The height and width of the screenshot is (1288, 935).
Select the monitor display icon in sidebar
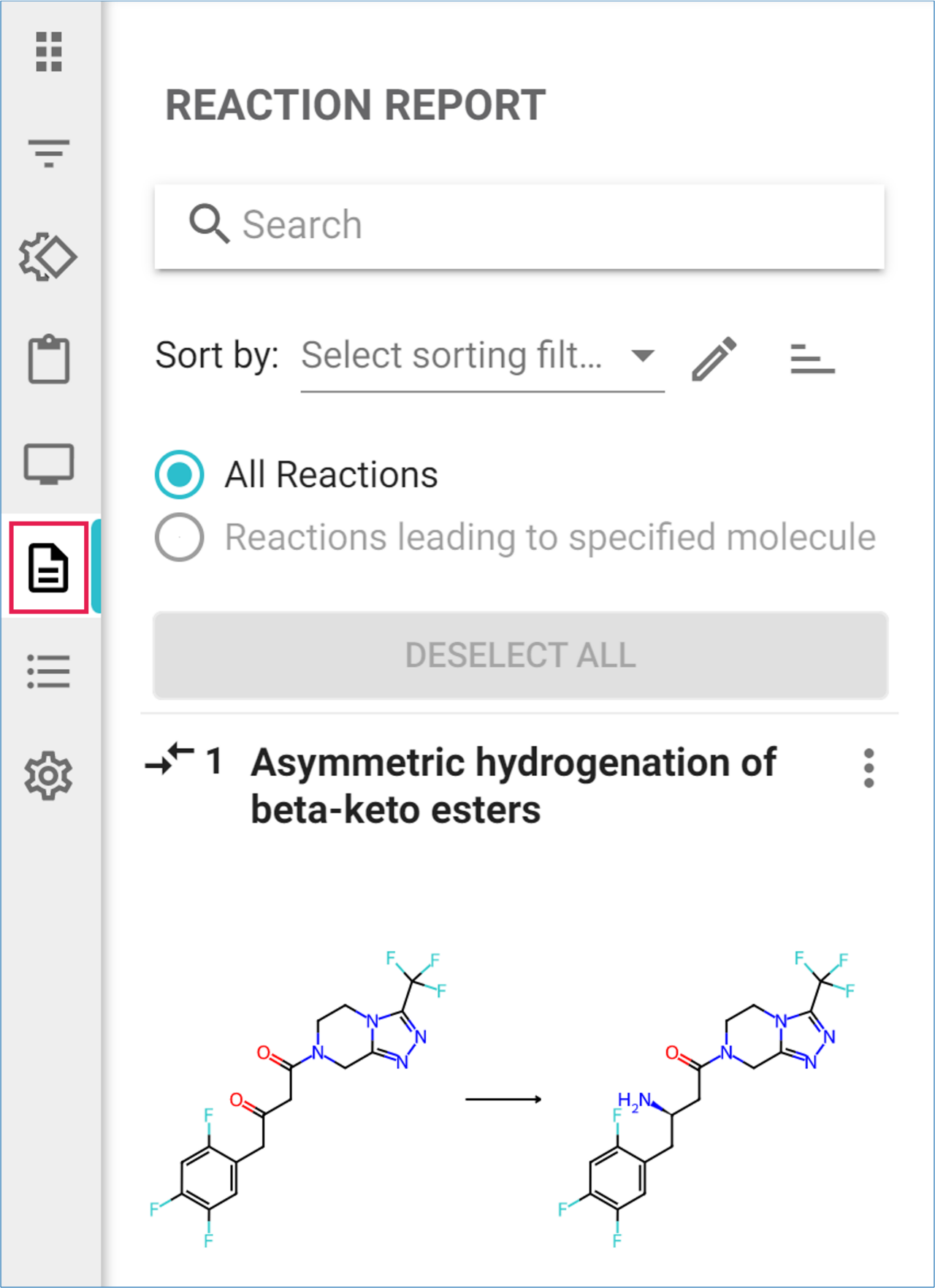coord(49,463)
